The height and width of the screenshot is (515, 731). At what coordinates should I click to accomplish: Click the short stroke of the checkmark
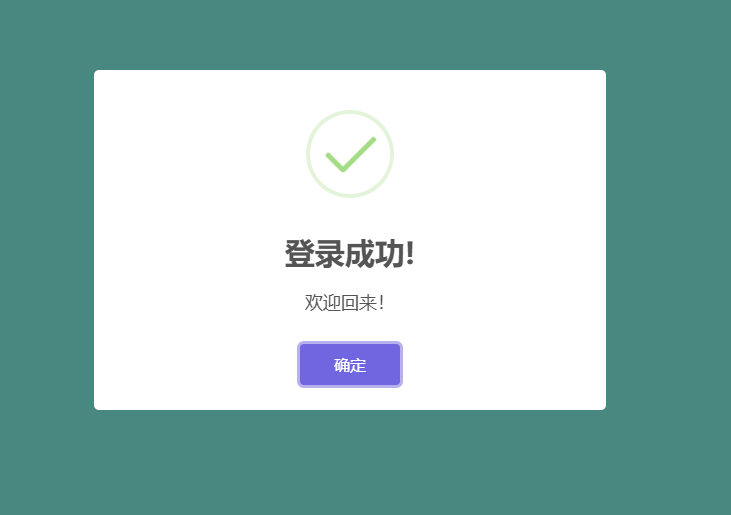(335, 162)
